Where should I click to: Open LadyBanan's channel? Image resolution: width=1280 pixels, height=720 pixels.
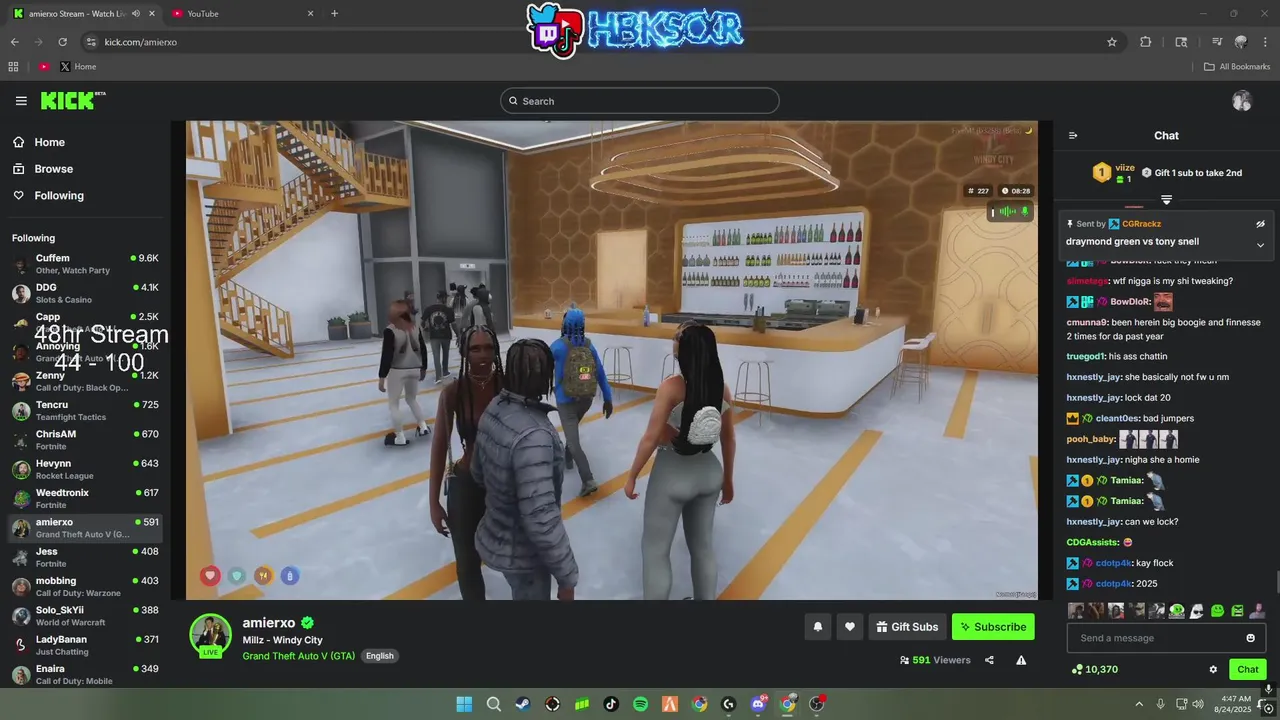click(86, 645)
